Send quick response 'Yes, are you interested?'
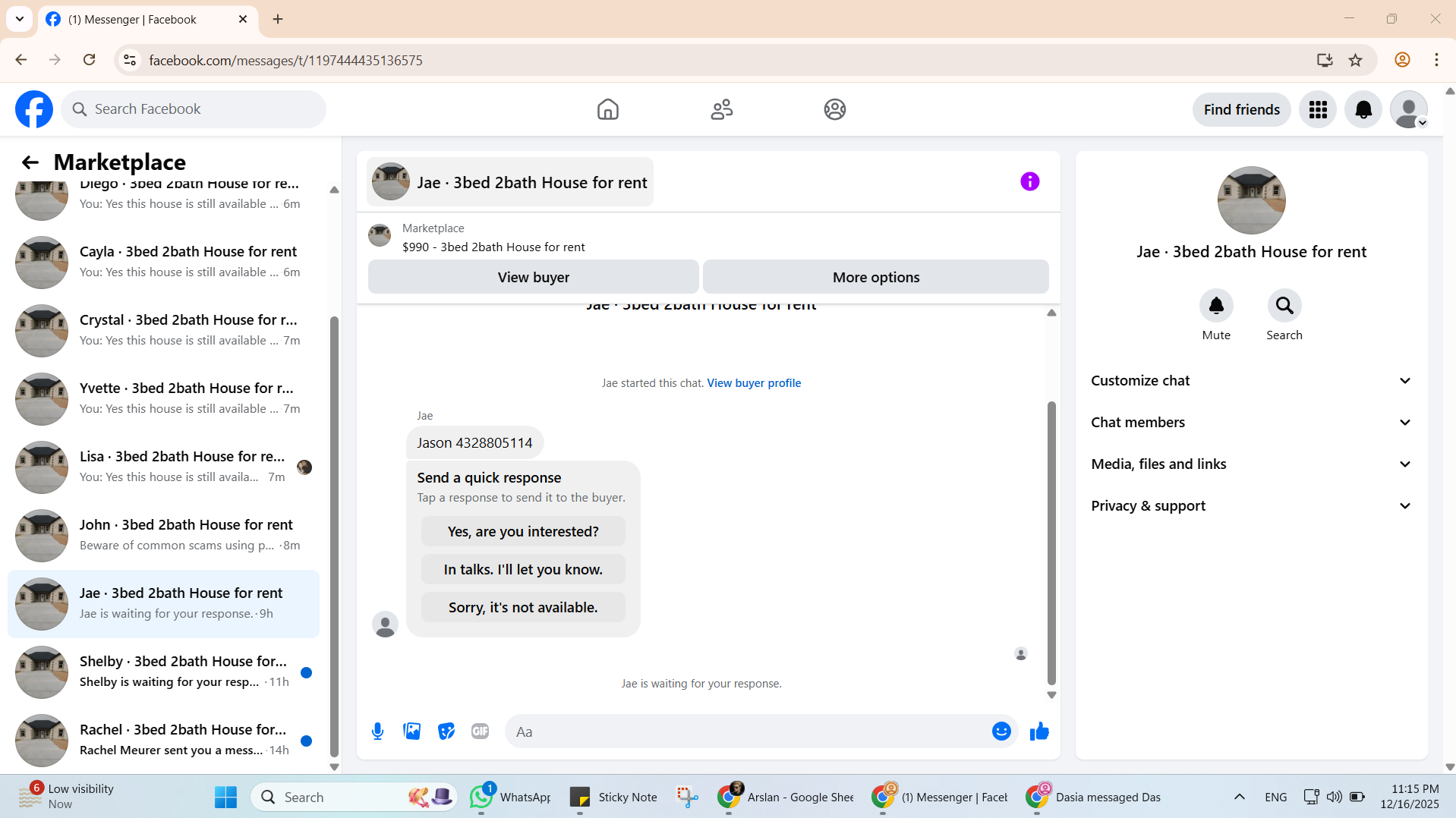 coord(523,531)
